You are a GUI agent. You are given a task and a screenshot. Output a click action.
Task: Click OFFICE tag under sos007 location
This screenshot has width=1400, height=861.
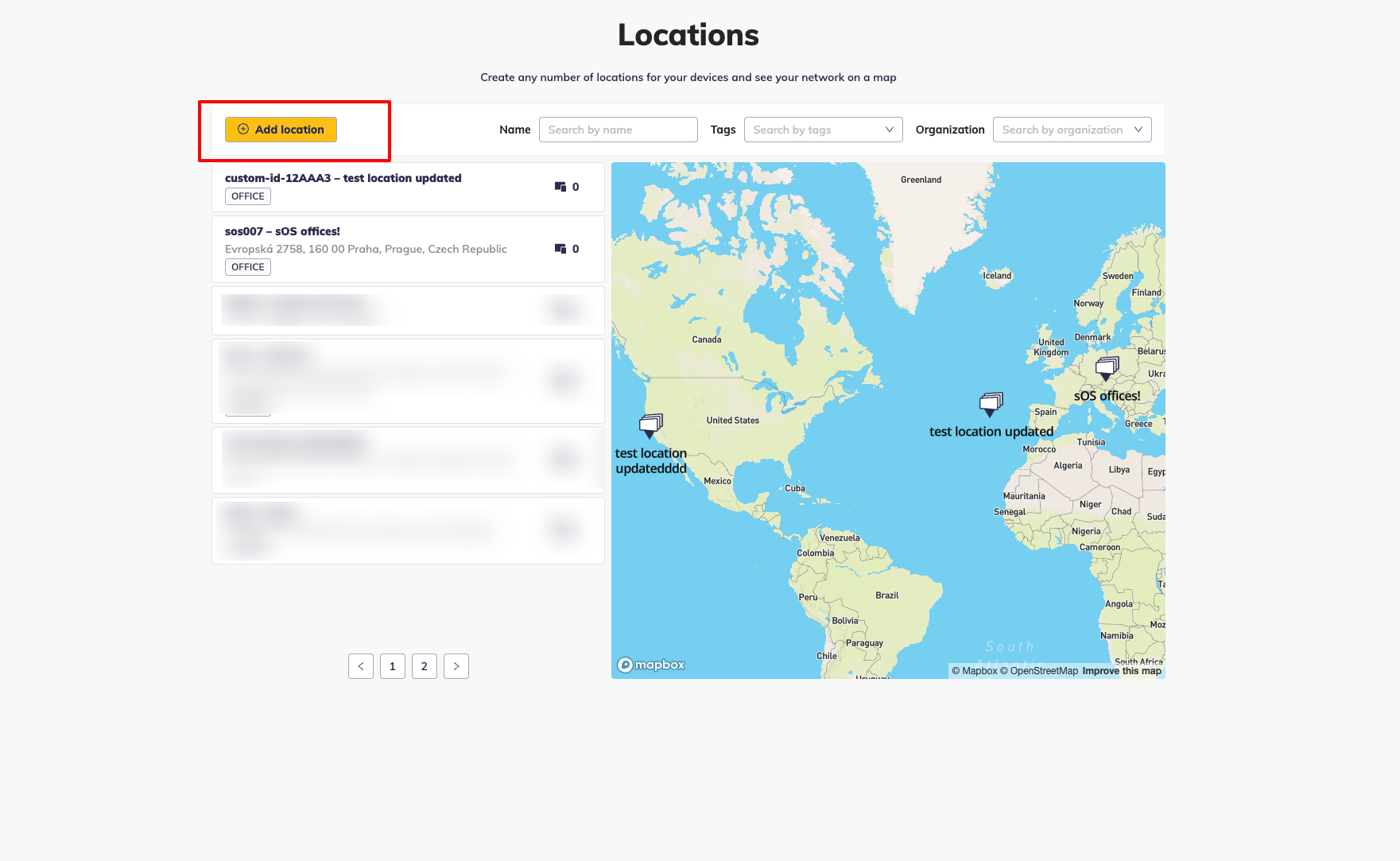click(248, 267)
